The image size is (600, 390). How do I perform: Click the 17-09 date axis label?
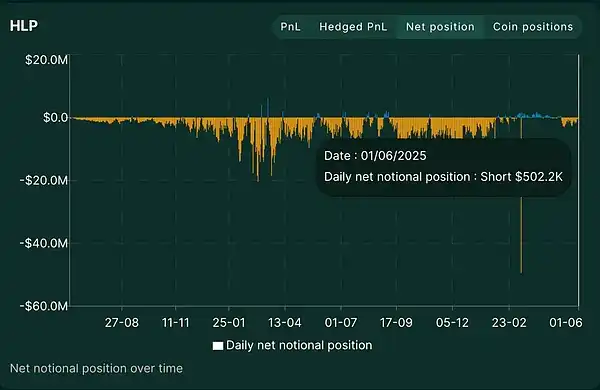(396, 323)
